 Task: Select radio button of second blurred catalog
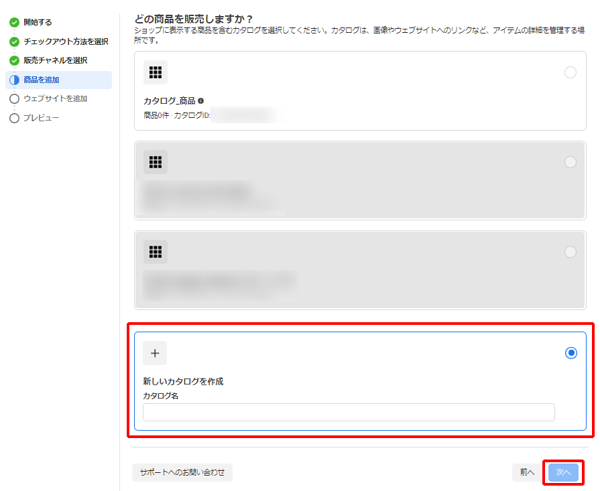[x=570, y=162]
